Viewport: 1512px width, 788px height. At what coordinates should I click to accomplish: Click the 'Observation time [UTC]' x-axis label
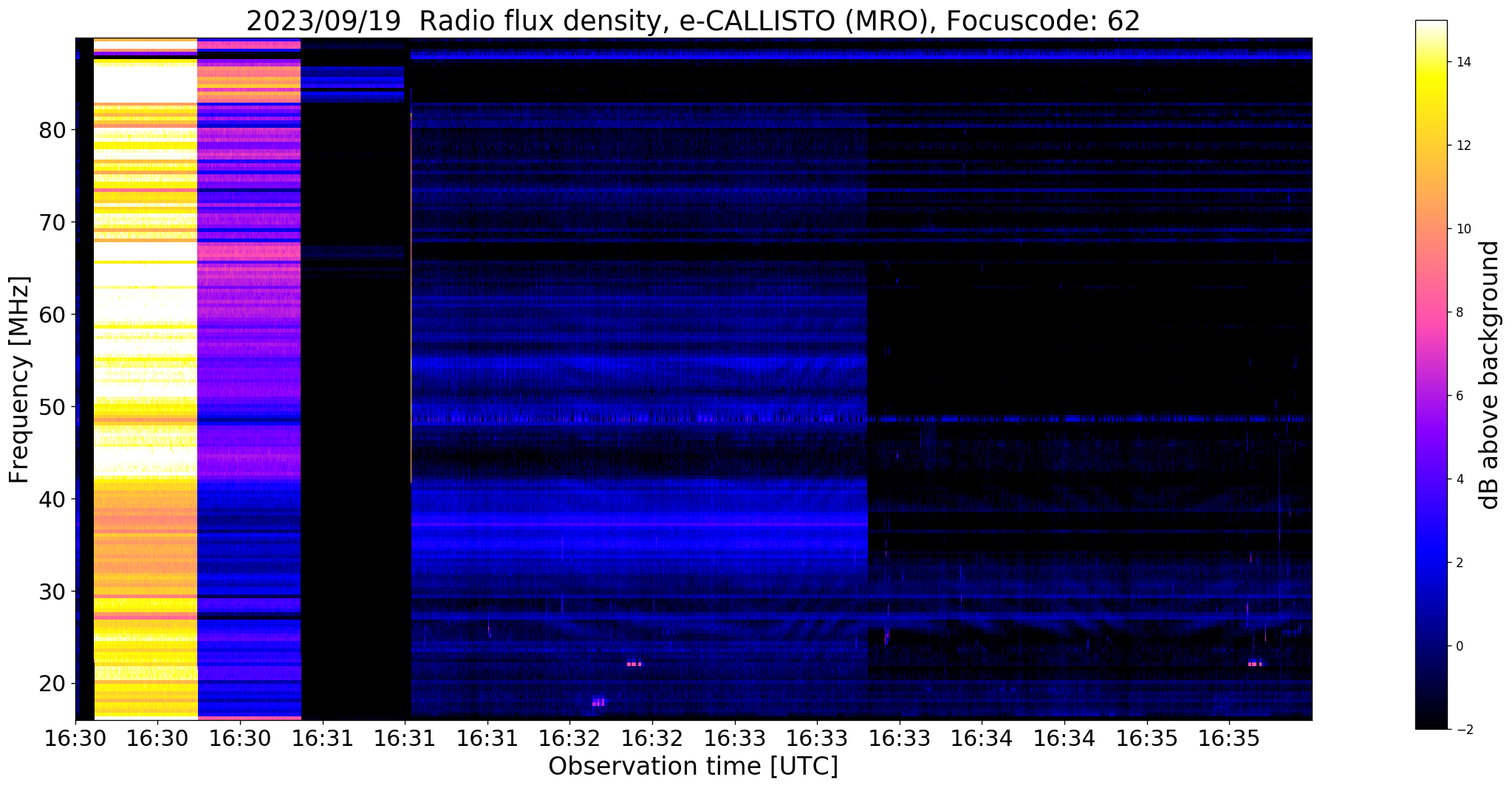(693, 767)
